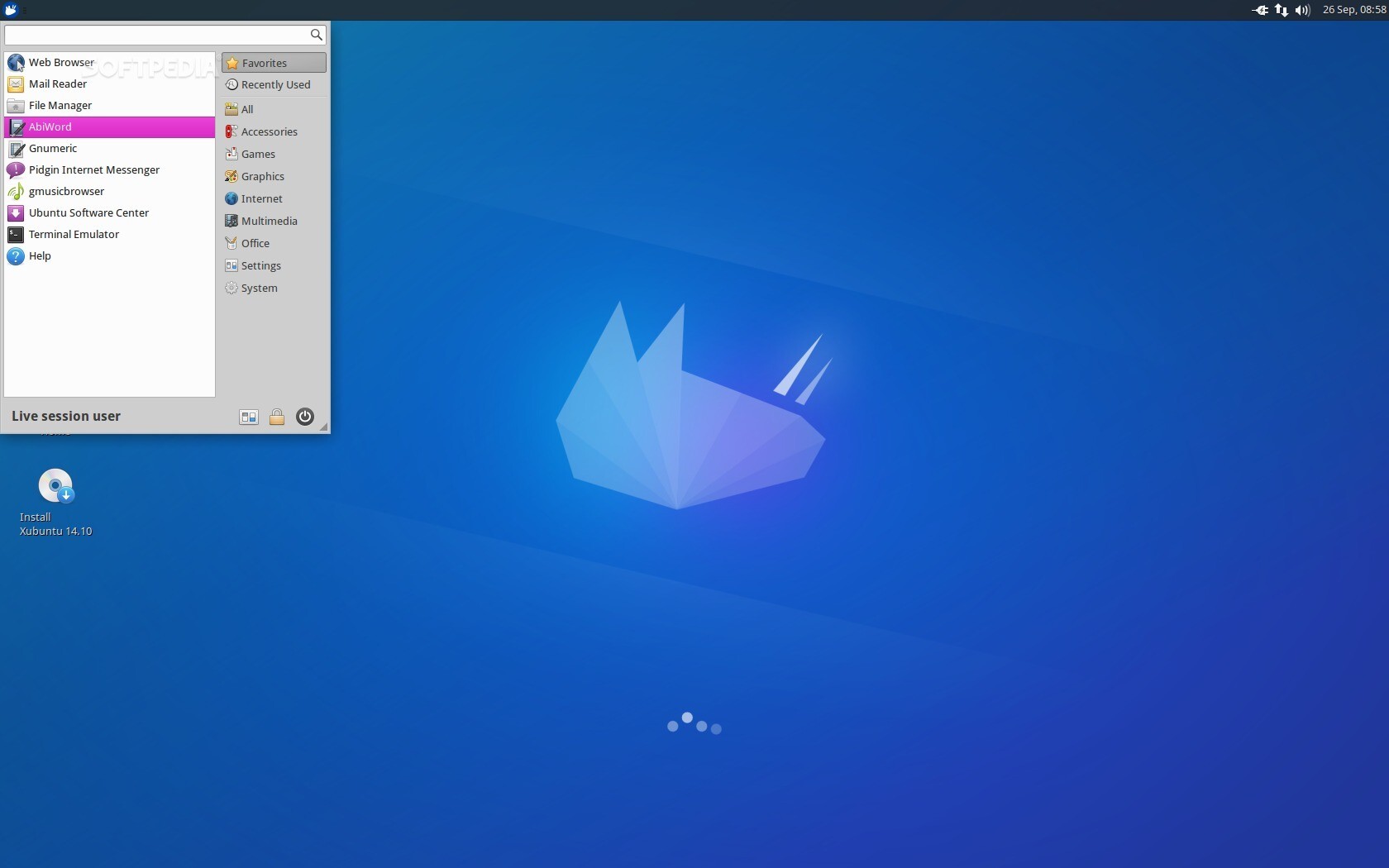Open the Gnumeric spreadsheet application
Screen dimensions: 1389x868
click(x=53, y=148)
